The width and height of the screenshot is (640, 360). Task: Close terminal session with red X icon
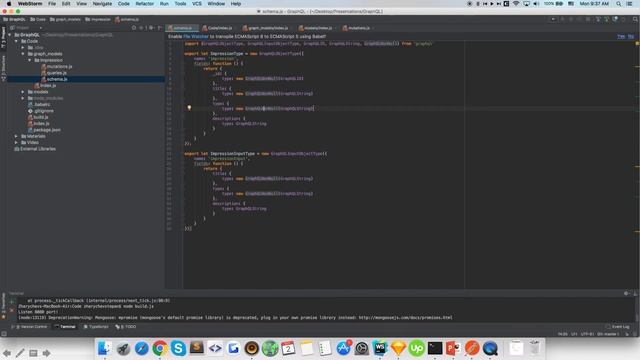(12, 310)
